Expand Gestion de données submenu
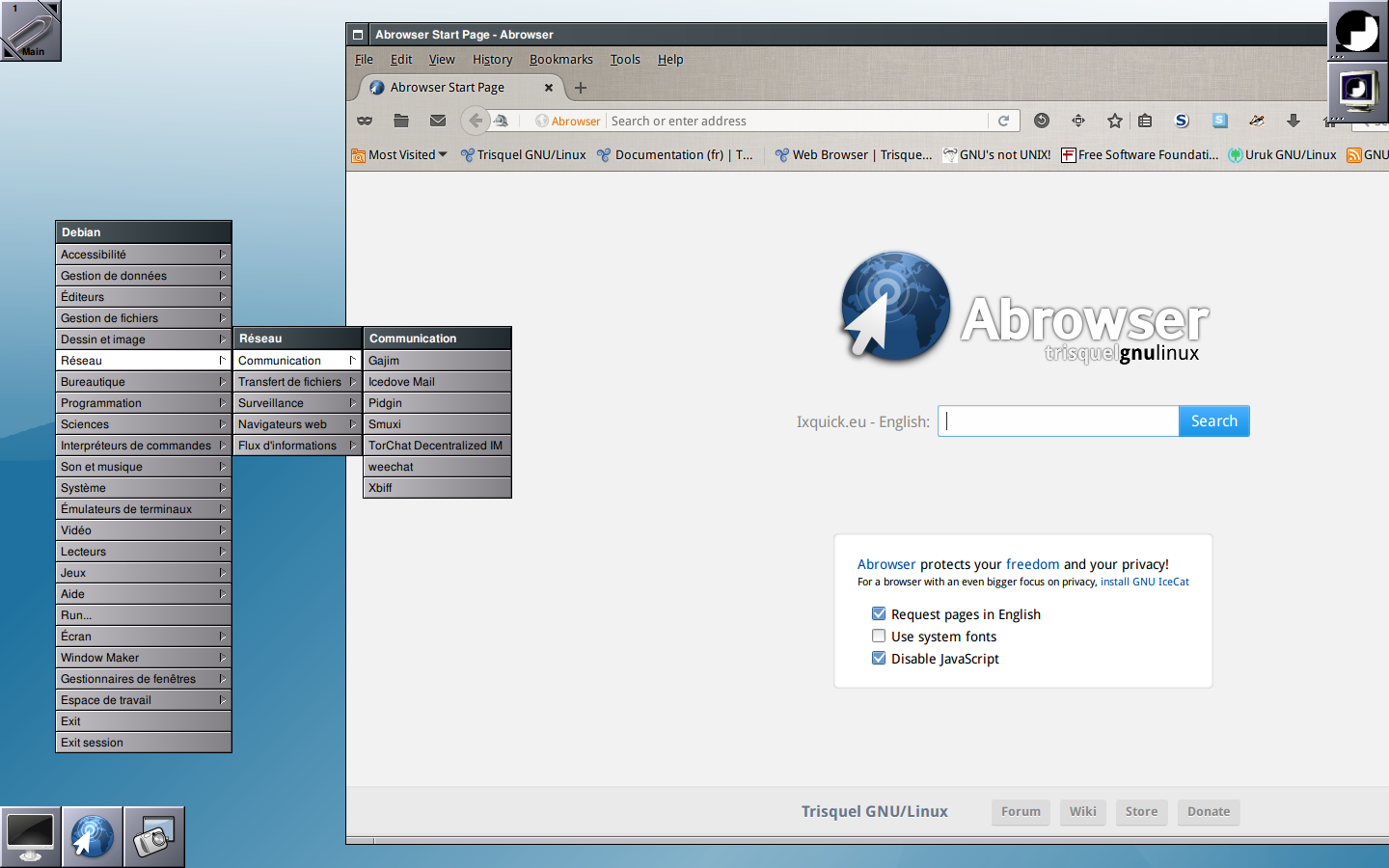 tap(144, 276)
